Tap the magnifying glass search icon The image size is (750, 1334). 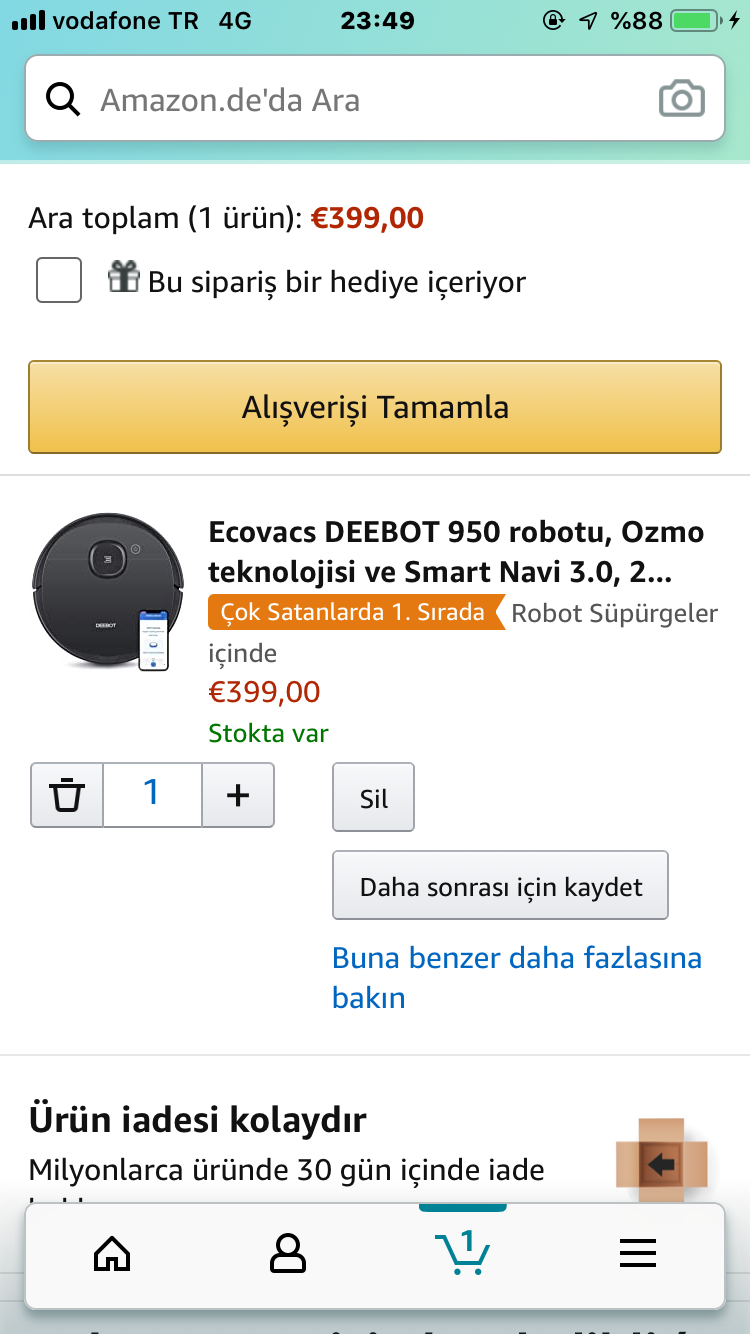click(x=63, y=100)
